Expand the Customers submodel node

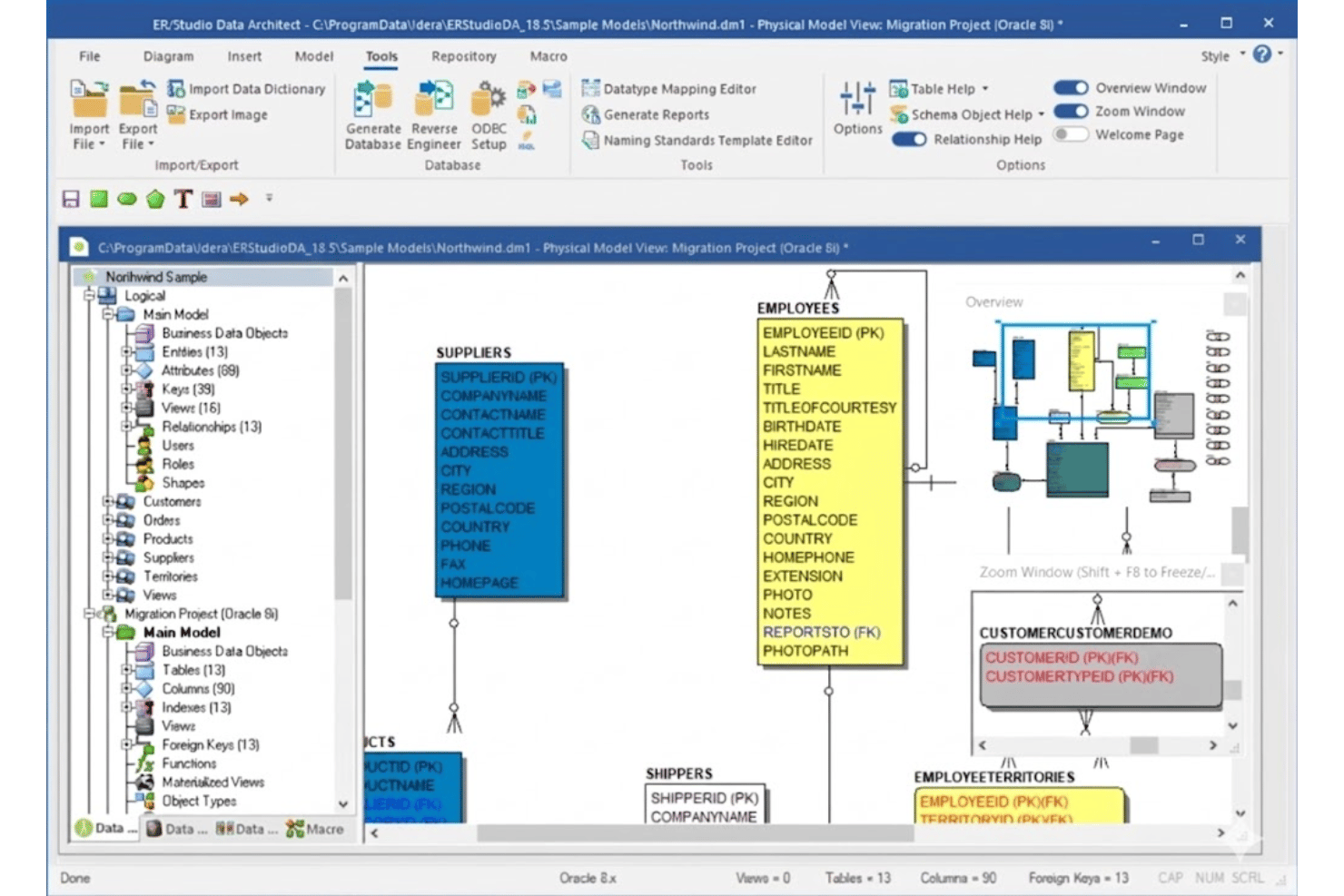pyautogui.click(x=107, y=501)
